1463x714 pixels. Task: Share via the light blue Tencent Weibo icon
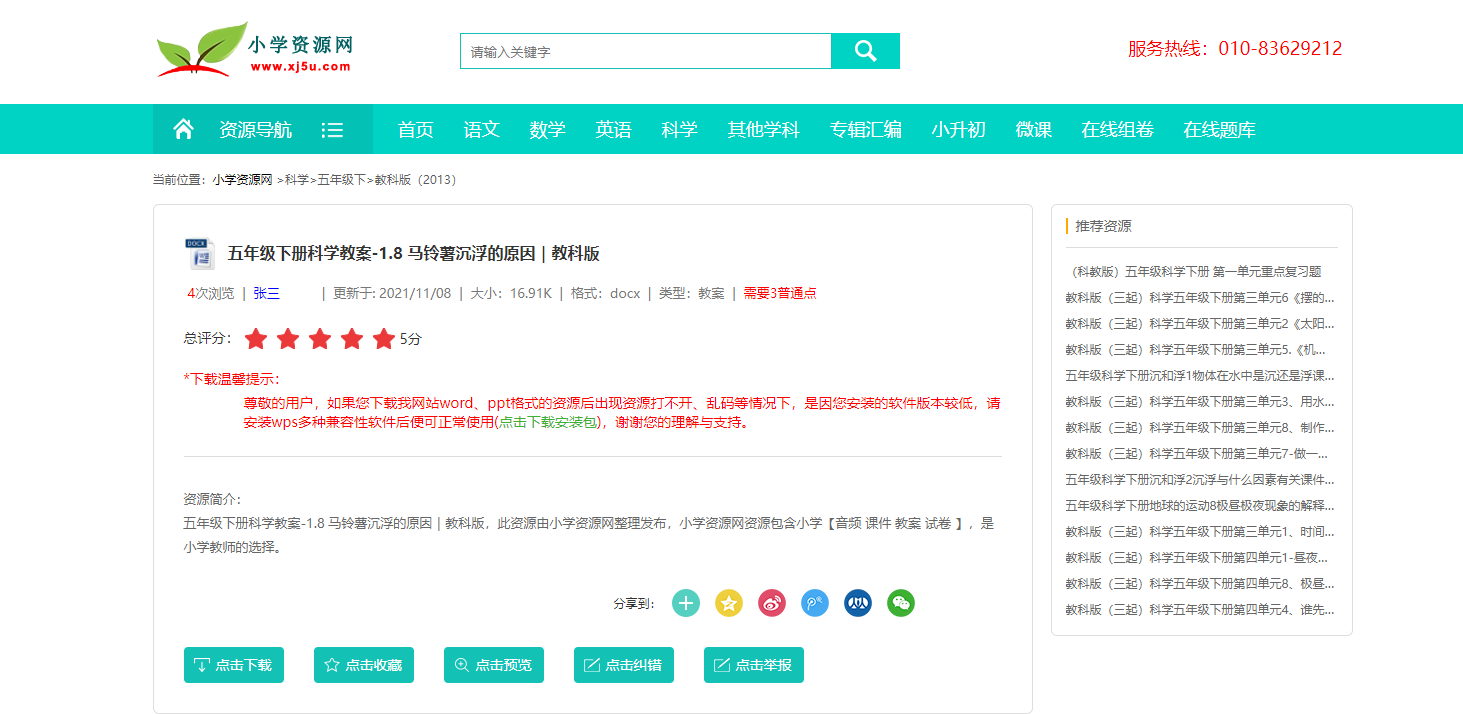[815, 603]
